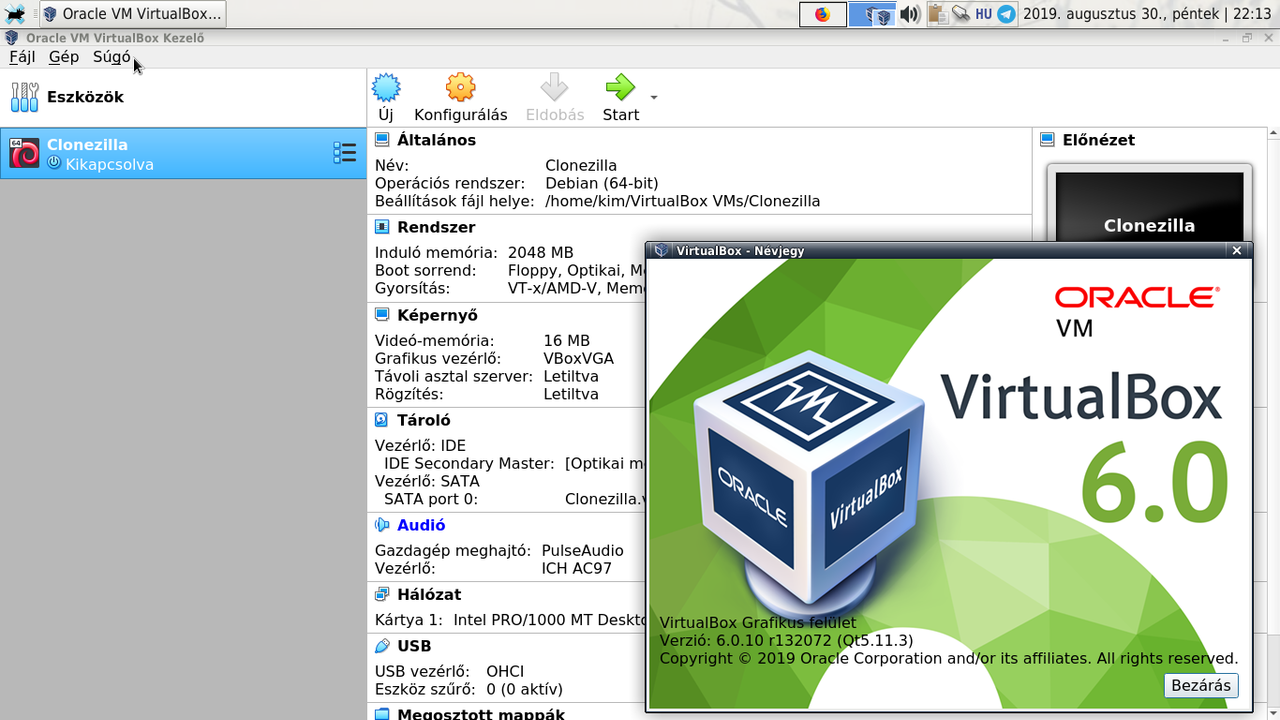Click the 'OHCI' USB controller value
This screenshot has height=720, width=1280.
coord(505,672)
